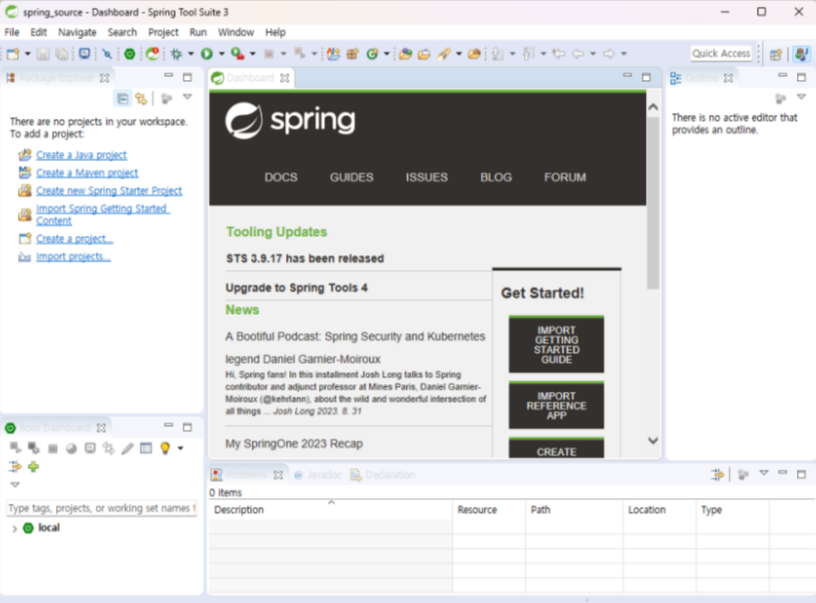
Task: Click the Open Task folder icon
Action: coord(424,54)
